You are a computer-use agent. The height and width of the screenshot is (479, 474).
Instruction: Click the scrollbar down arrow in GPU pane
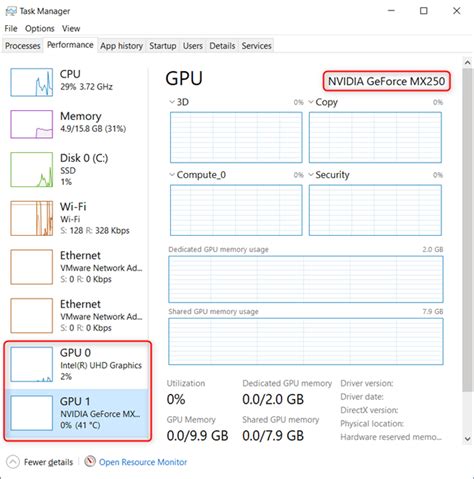pyautogui.click(x=467, y=438)
